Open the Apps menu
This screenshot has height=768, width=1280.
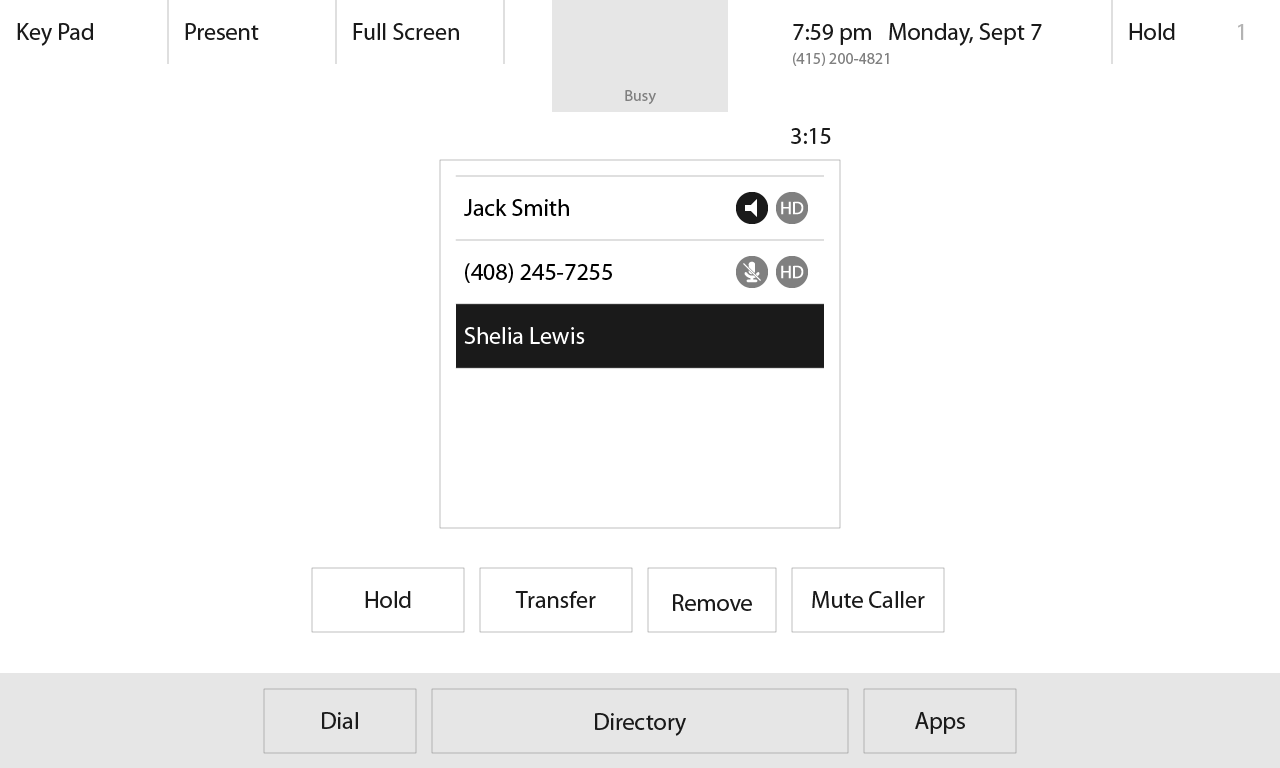click(x=940, y=721)
